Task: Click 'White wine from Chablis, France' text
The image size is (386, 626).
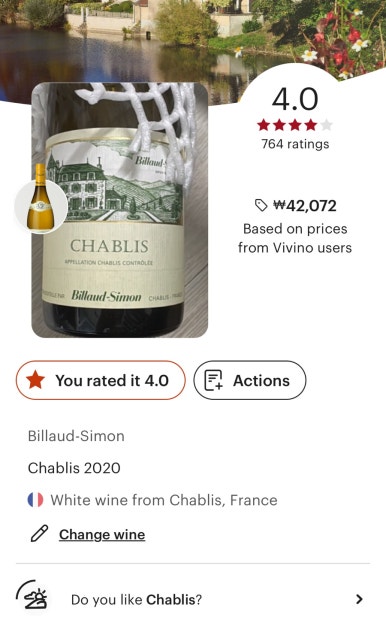Action: [x=164, y=500]
